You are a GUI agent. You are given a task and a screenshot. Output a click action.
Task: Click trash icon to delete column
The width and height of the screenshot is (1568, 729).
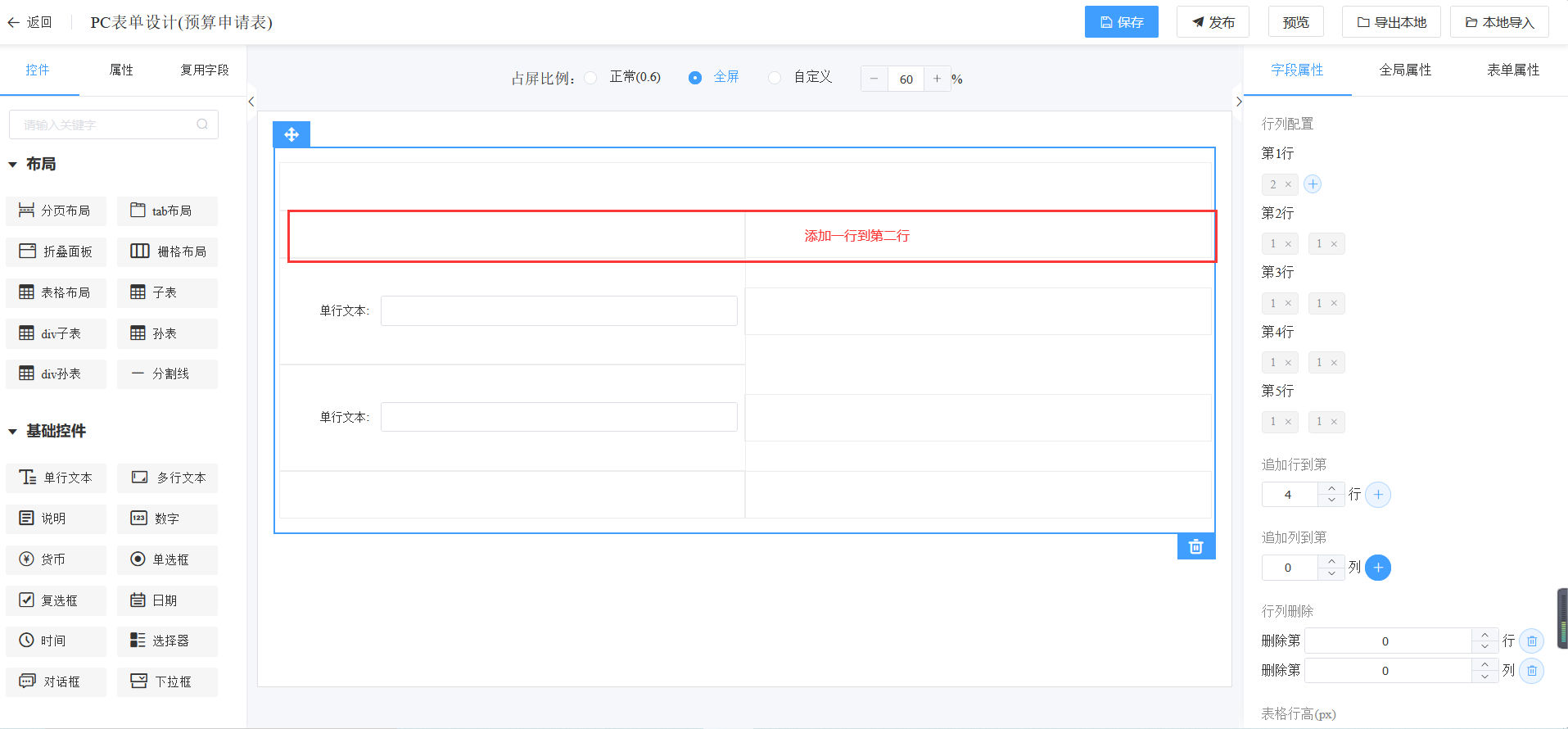pyautogui.click(x=1532, y=671)
